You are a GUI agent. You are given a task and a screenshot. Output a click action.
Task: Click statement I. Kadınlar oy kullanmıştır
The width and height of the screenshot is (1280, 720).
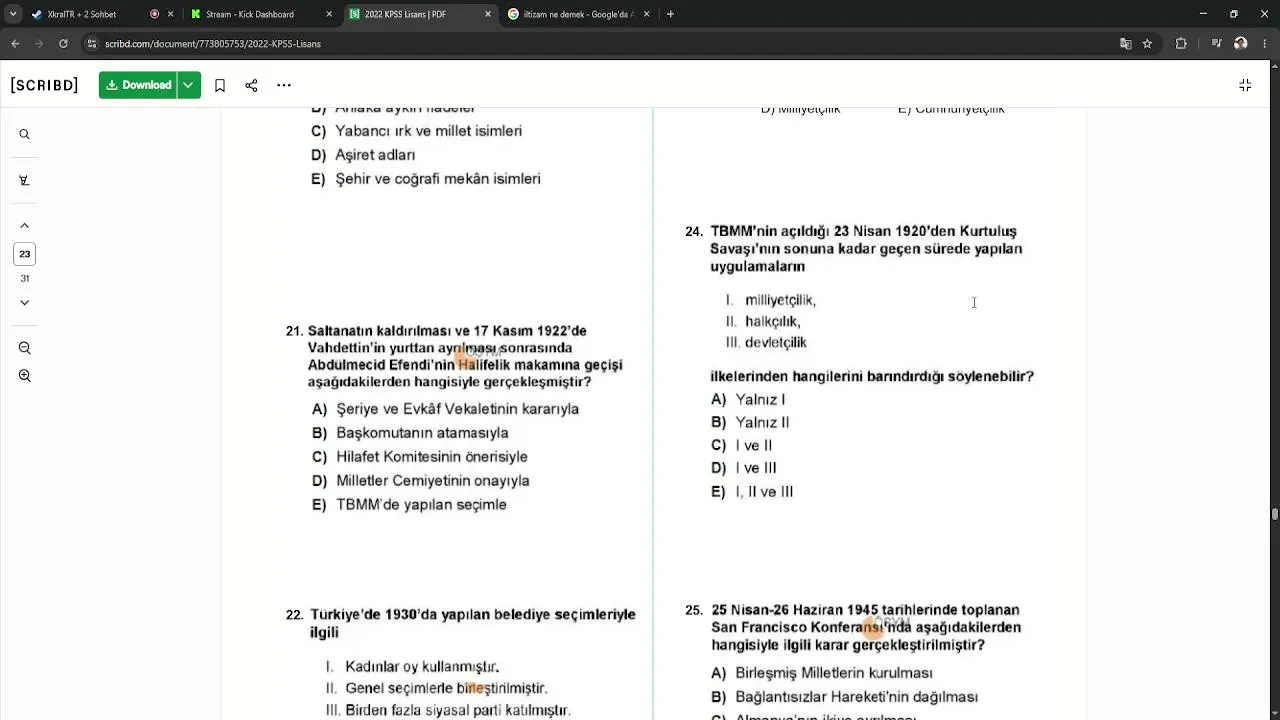point(413,667)
